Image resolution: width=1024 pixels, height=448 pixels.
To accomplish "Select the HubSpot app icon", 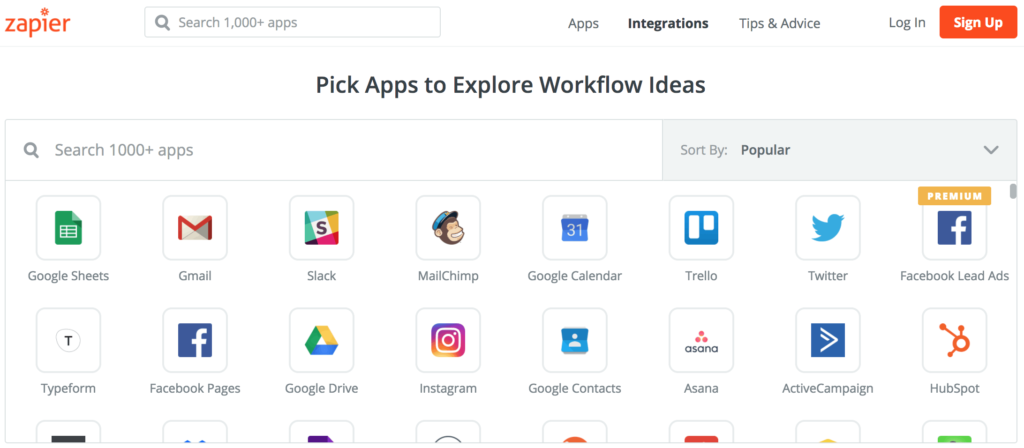I will coord(955,340).
